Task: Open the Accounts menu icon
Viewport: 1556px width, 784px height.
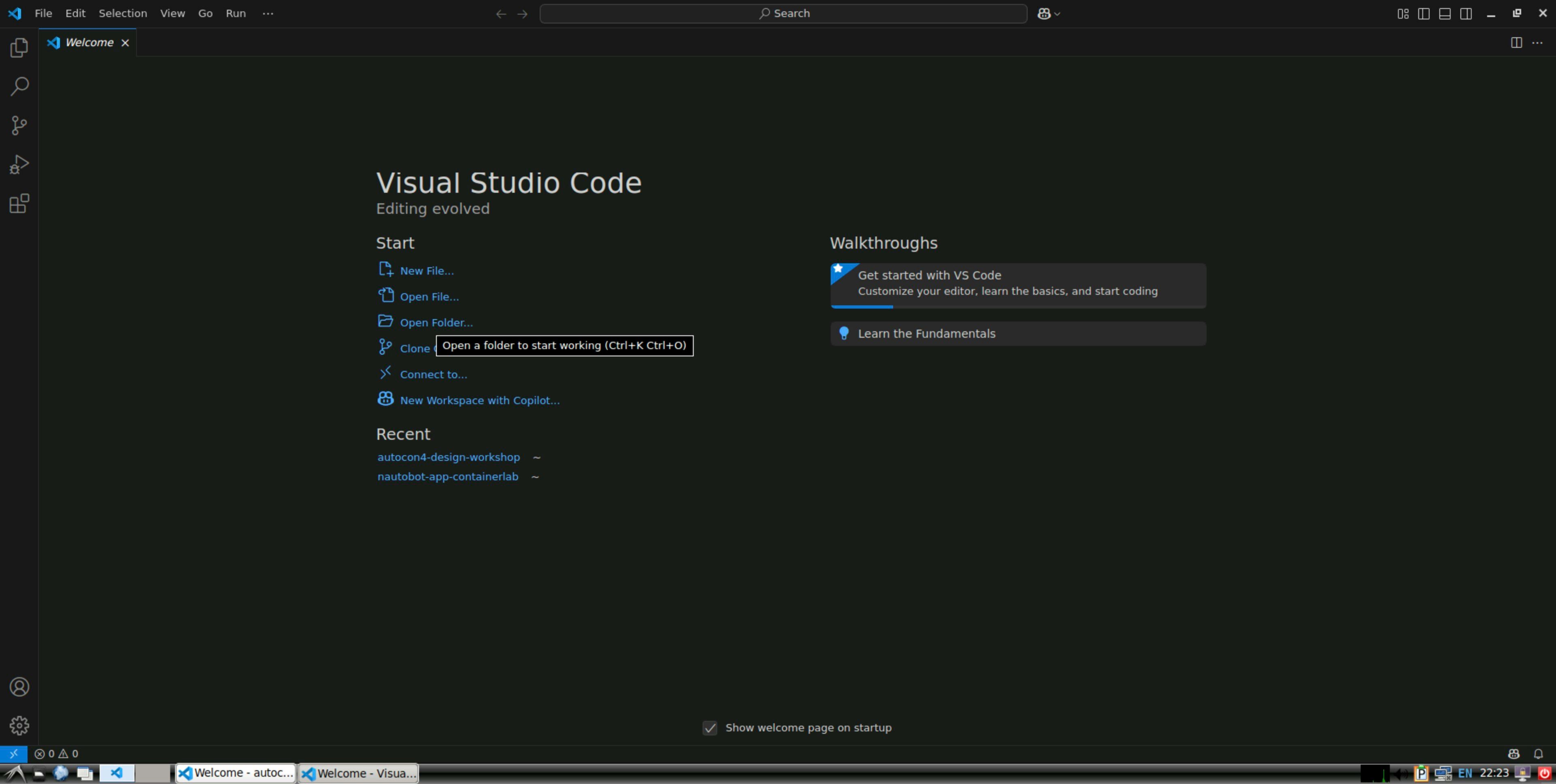Action: 19,687
